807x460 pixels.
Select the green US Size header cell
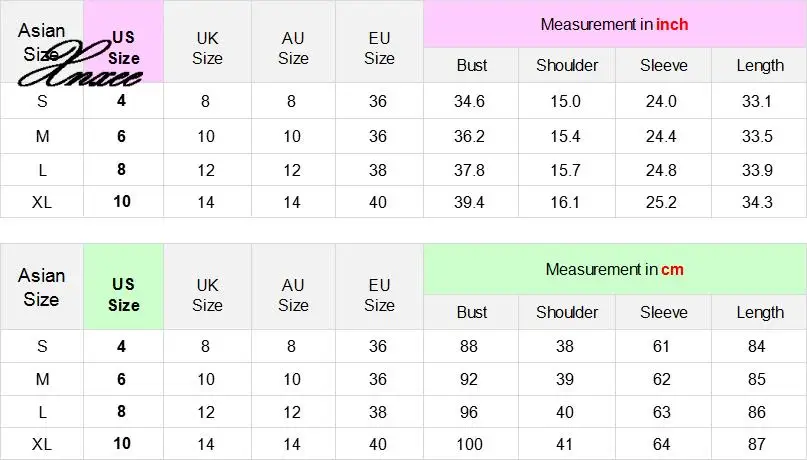click(124, 294)
